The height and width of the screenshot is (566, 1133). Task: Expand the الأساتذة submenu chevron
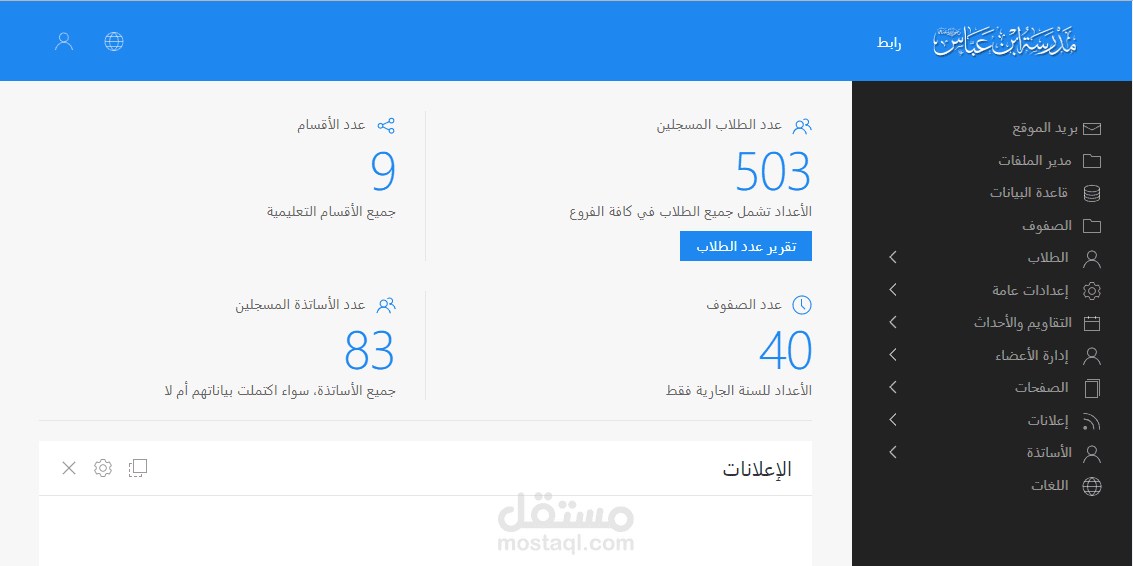(893, 452)
